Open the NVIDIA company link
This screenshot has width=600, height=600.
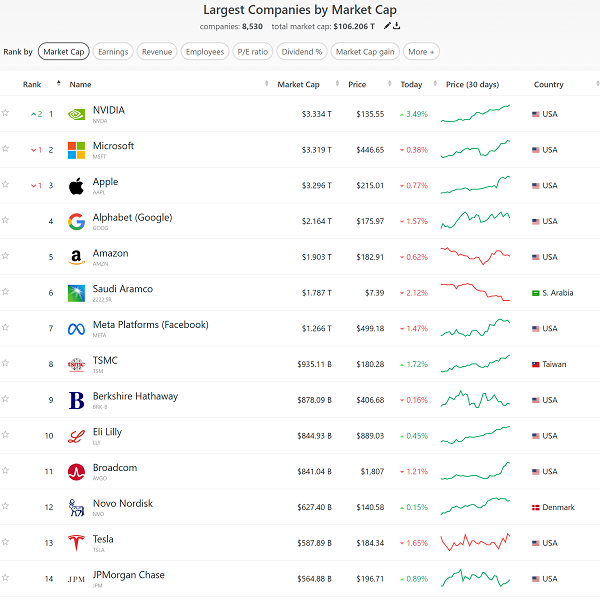point(109,110)
